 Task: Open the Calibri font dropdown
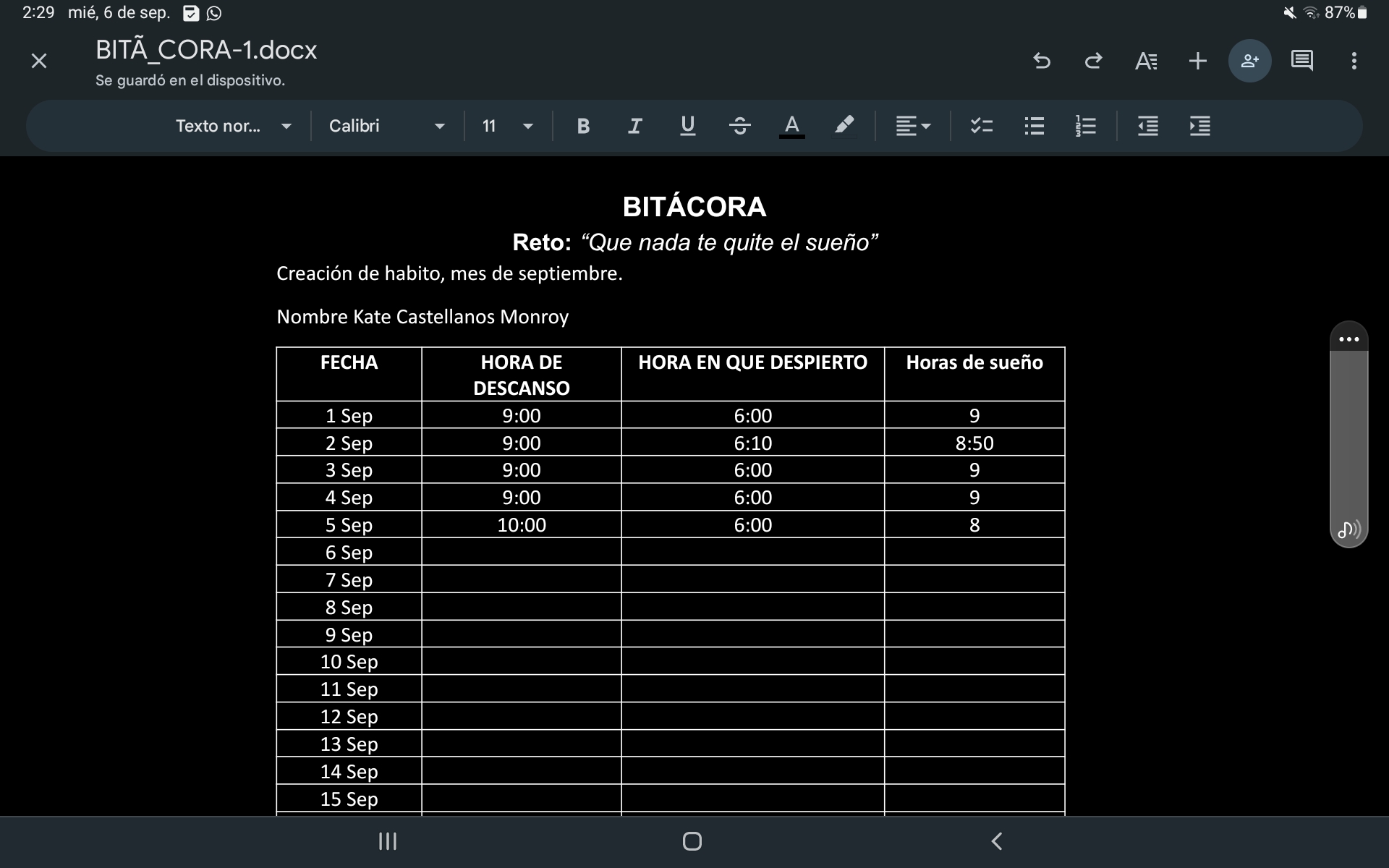pos(386,126)
